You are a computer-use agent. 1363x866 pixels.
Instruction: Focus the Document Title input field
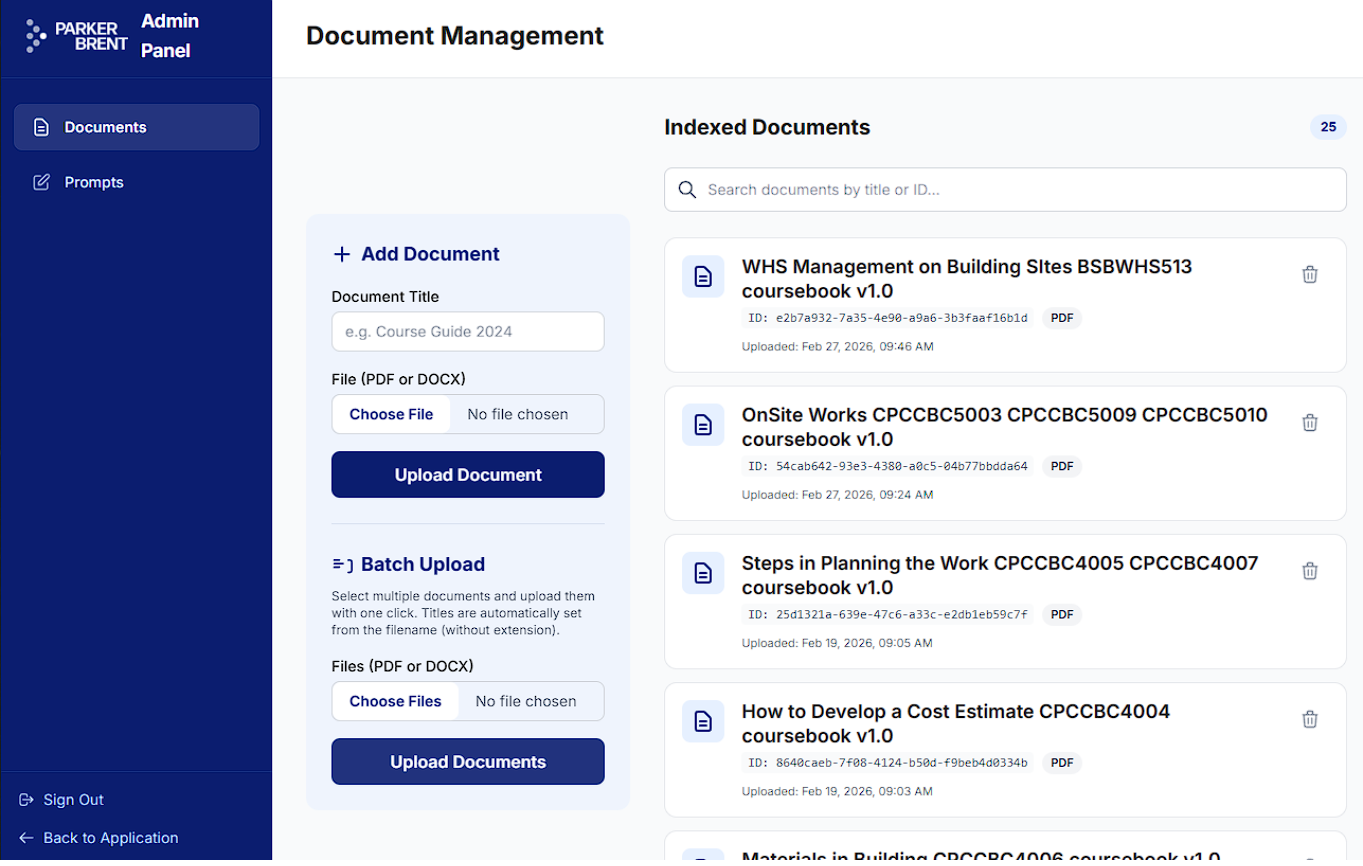[468, 331]
